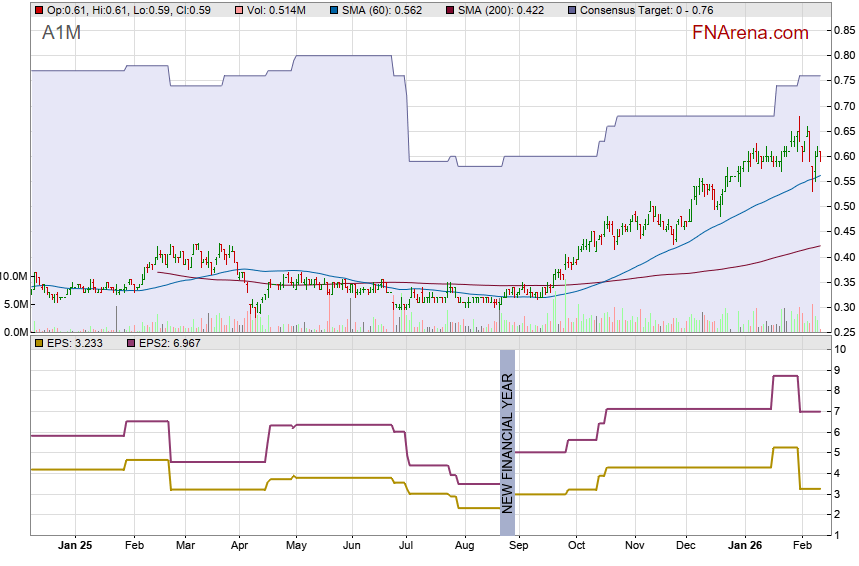Click the red OHLC price legend swatch

(x=38, y=10)
